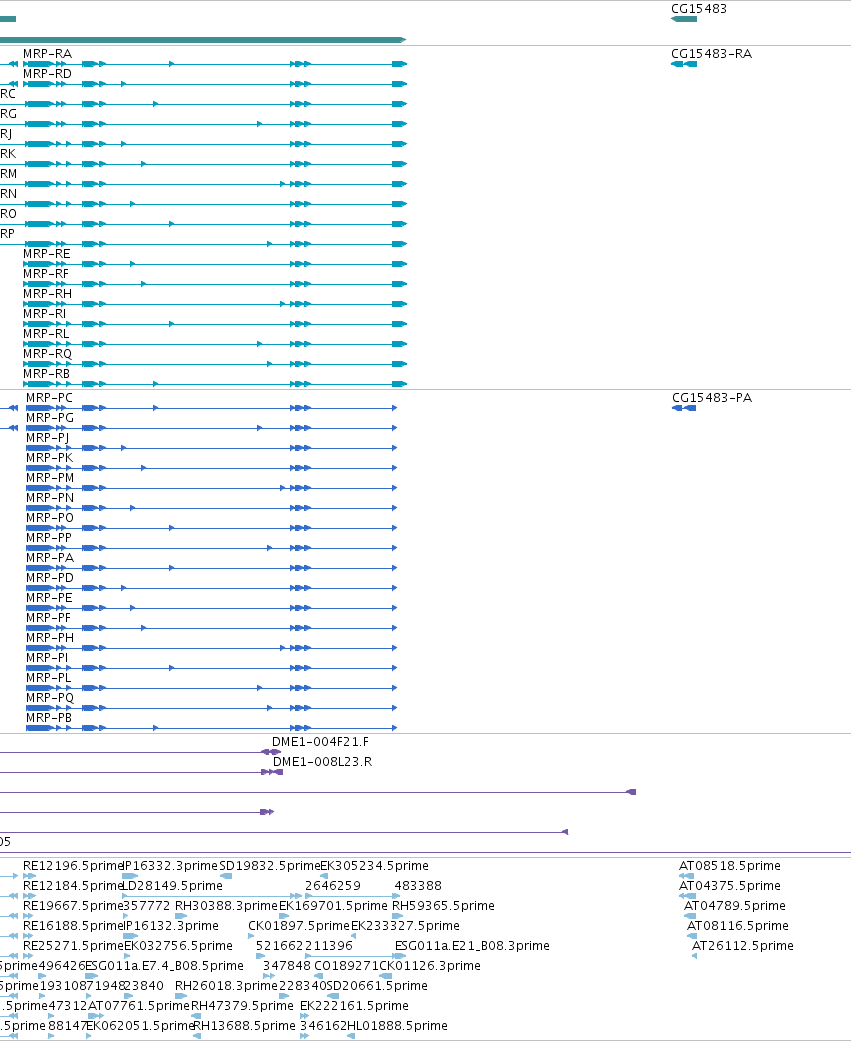Viewport: 851px width, 1041px height.
Task: Click EST CK01897.5prime
Action: tap(299, 925)
